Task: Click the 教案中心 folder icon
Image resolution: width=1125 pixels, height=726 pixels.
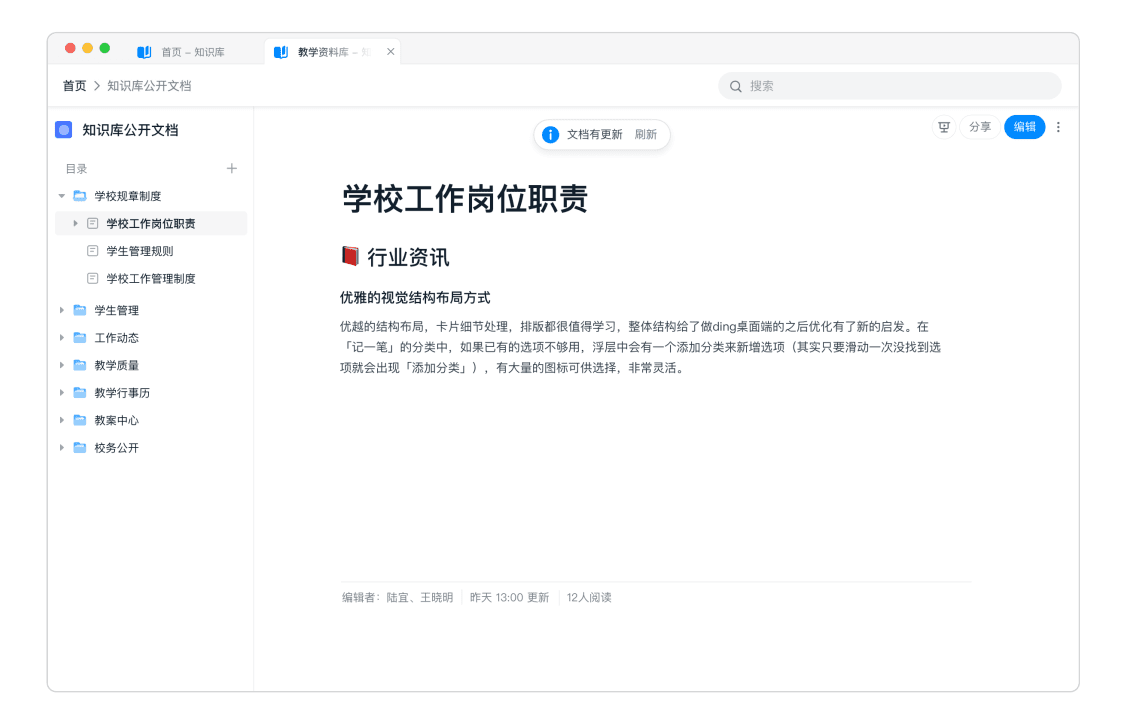Action: point(80,420)
